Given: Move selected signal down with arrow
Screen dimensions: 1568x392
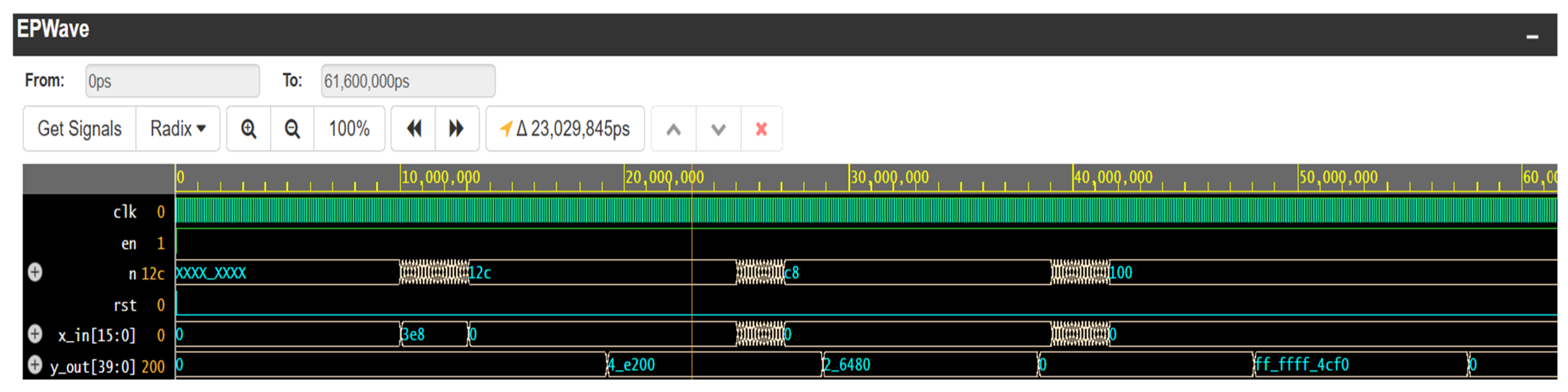Looking at the screenshot, I should click(718, 129).
